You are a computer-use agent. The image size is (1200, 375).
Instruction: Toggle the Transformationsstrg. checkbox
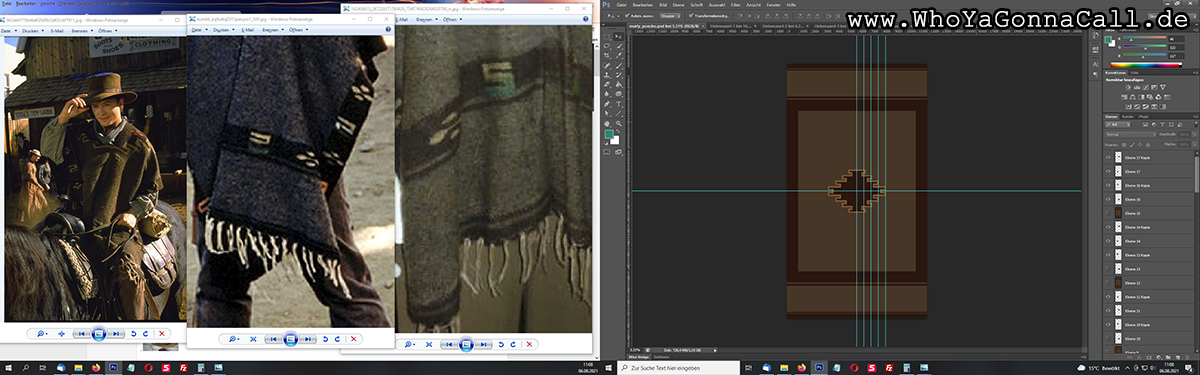click(x=692, y=15)
